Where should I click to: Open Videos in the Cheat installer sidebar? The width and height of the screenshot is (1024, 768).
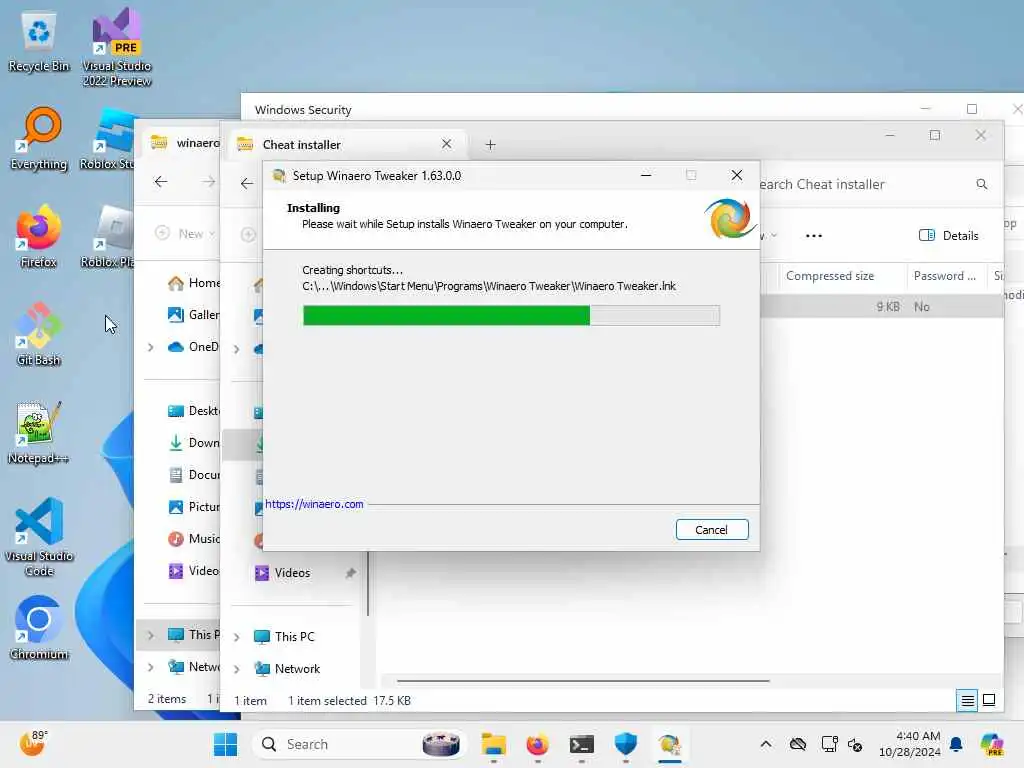point(283,573)
